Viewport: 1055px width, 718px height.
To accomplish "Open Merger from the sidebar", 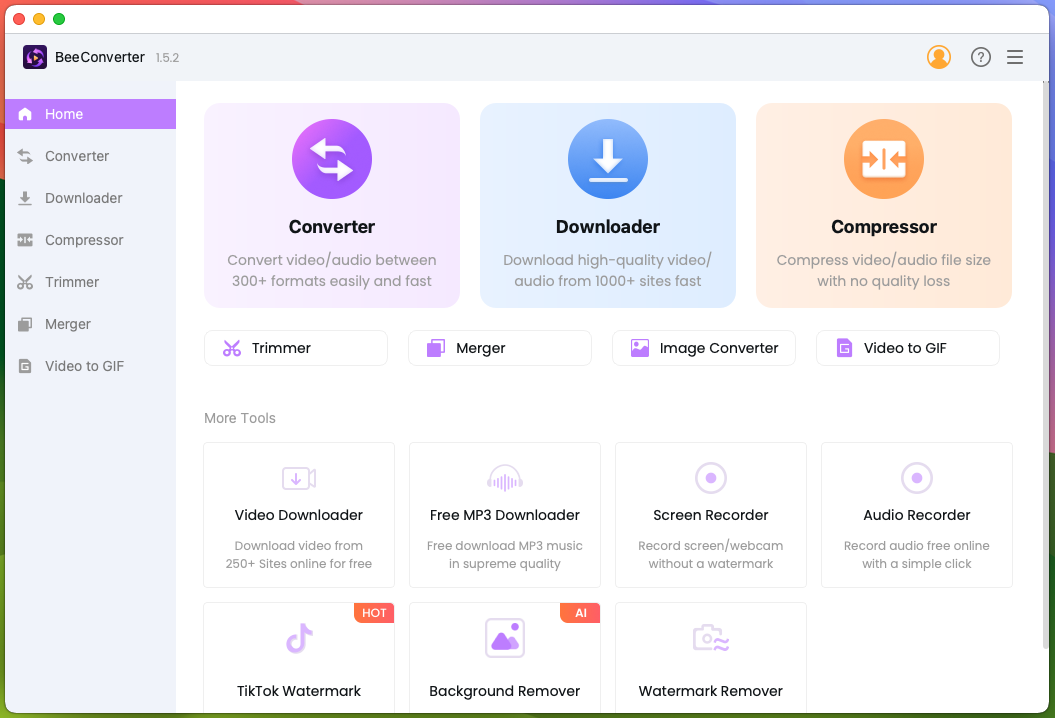I will [x=90, y=324].
